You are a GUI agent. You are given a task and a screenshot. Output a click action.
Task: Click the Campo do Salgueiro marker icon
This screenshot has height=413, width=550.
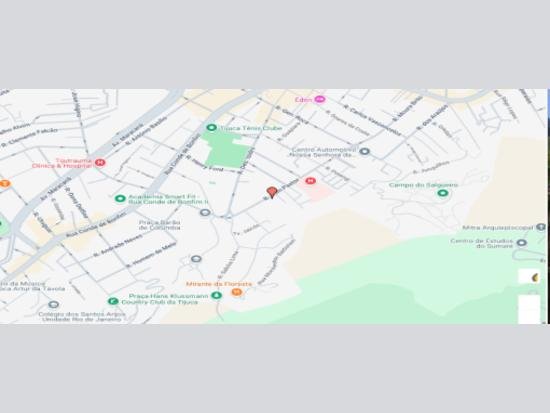[443, 193]
